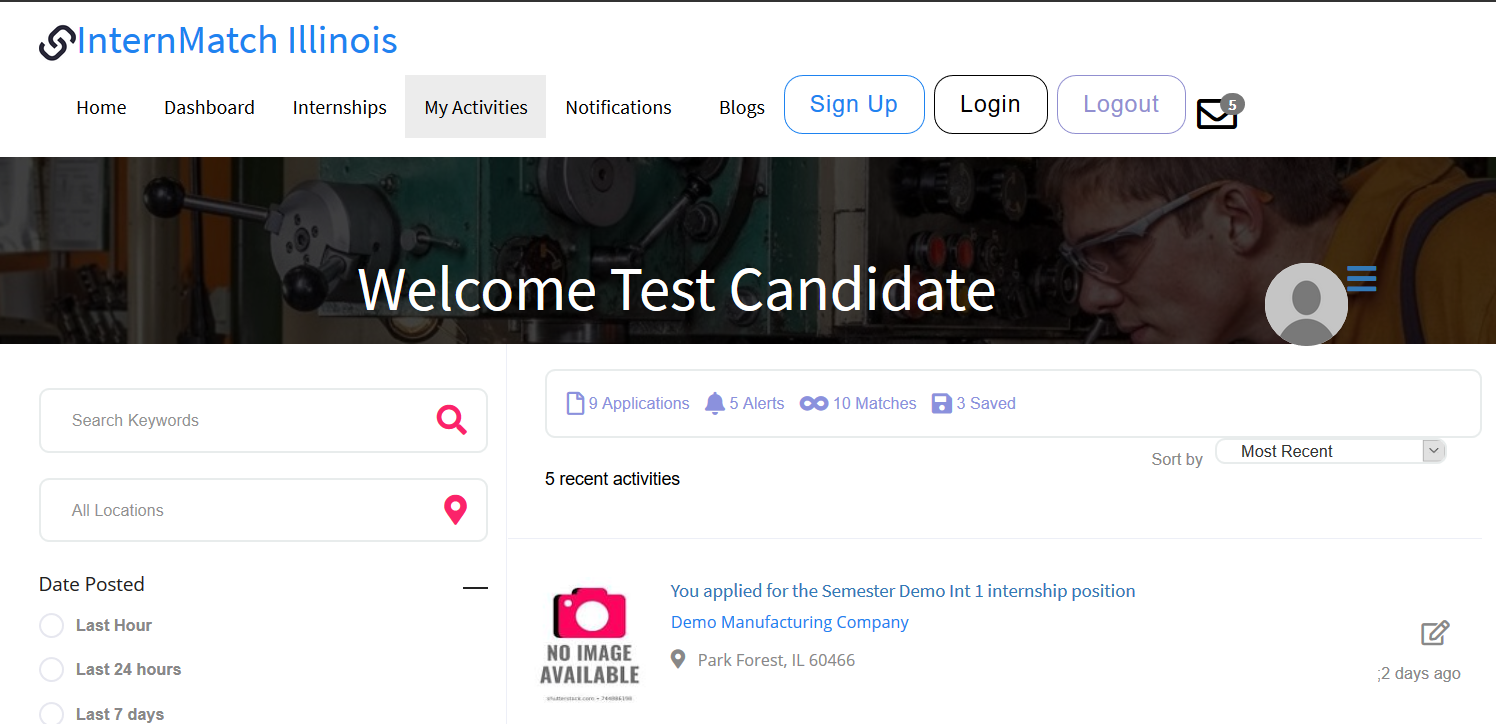Click the grey profile avatar
Image resolution: width=1496 pixels, height=724 pixels.
[1306, 304]
